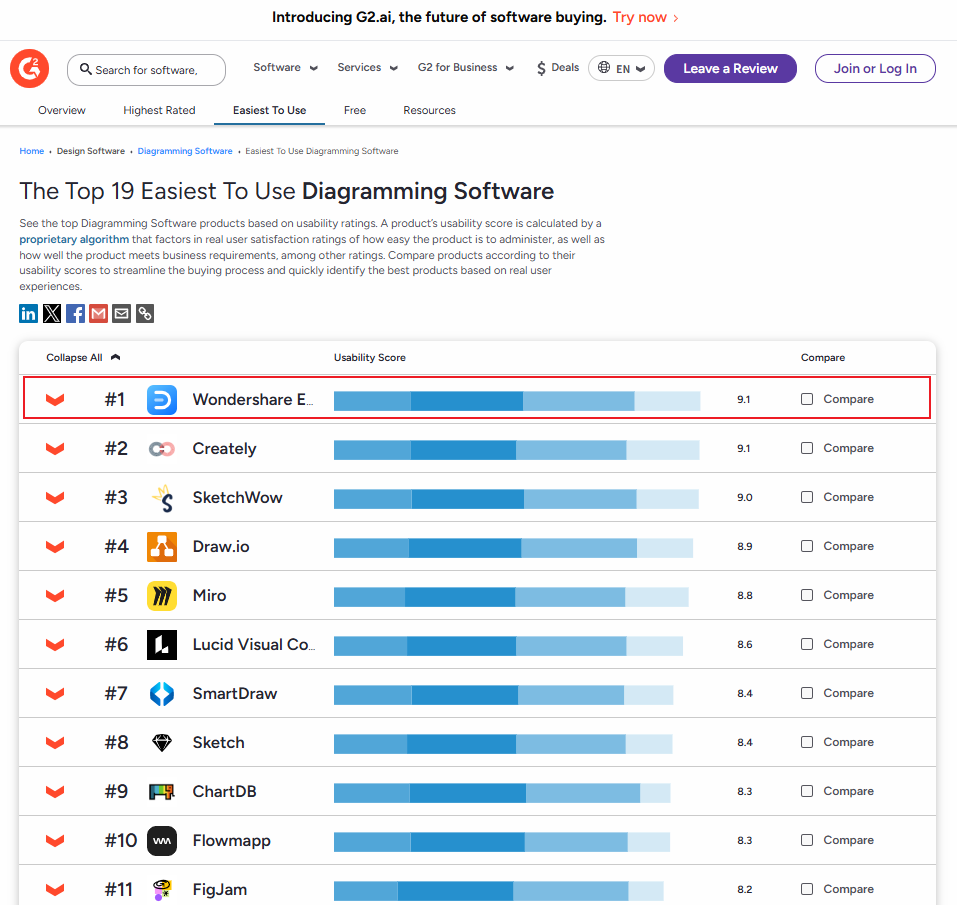
Task: Share page on X (Twitter)
Action: pos(52,314)
